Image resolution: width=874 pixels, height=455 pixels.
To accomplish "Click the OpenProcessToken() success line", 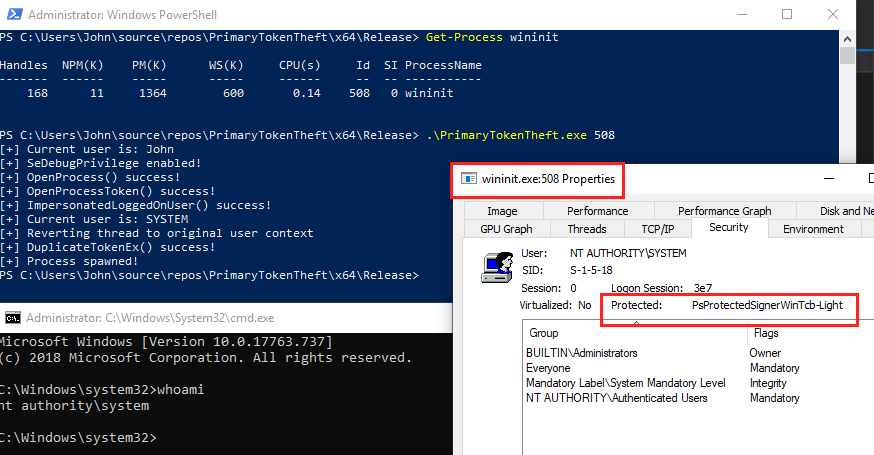I will pyautogui.click(x=108, y=191).
